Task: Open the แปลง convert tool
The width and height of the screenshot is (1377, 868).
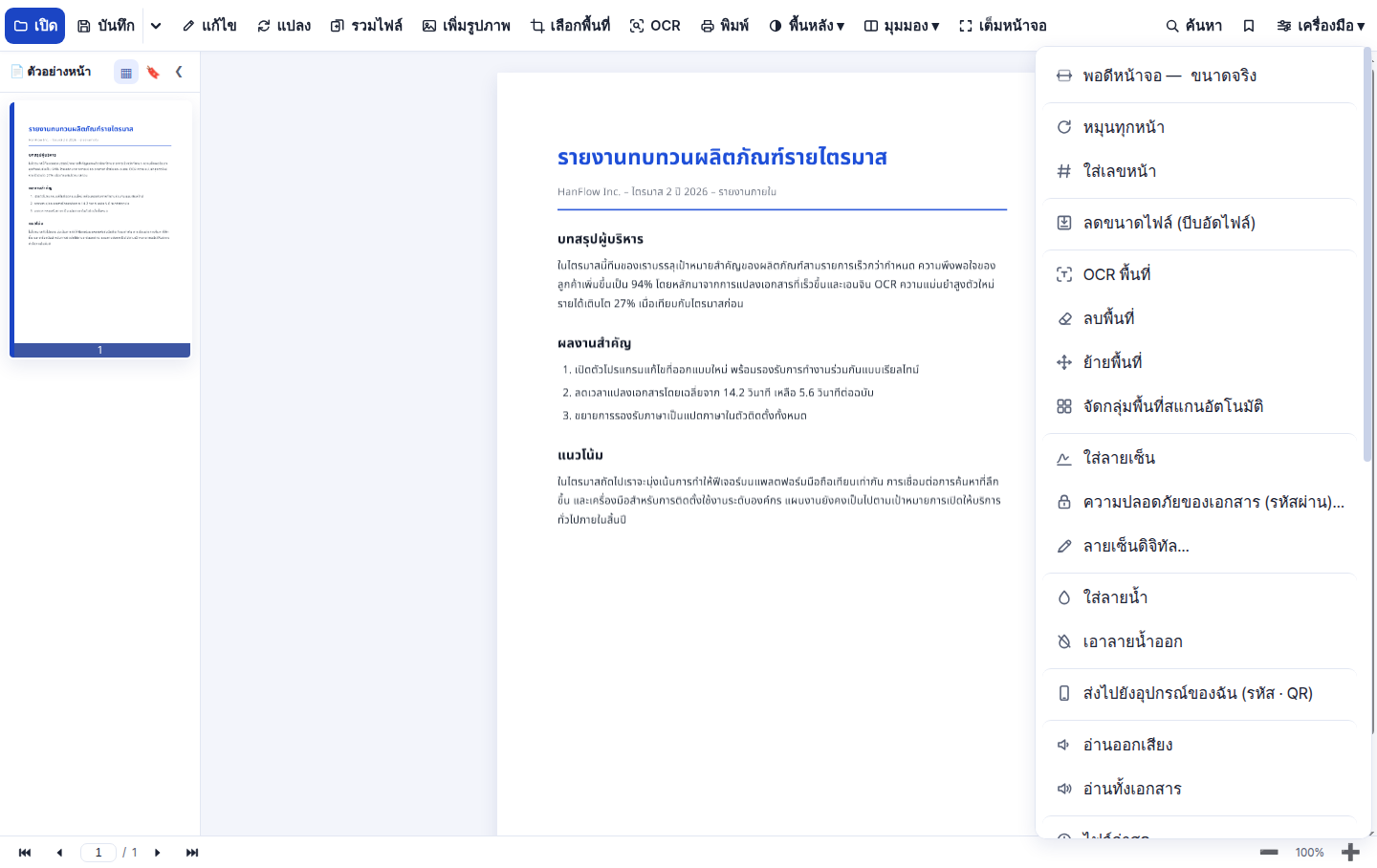Action: point(284,26)
